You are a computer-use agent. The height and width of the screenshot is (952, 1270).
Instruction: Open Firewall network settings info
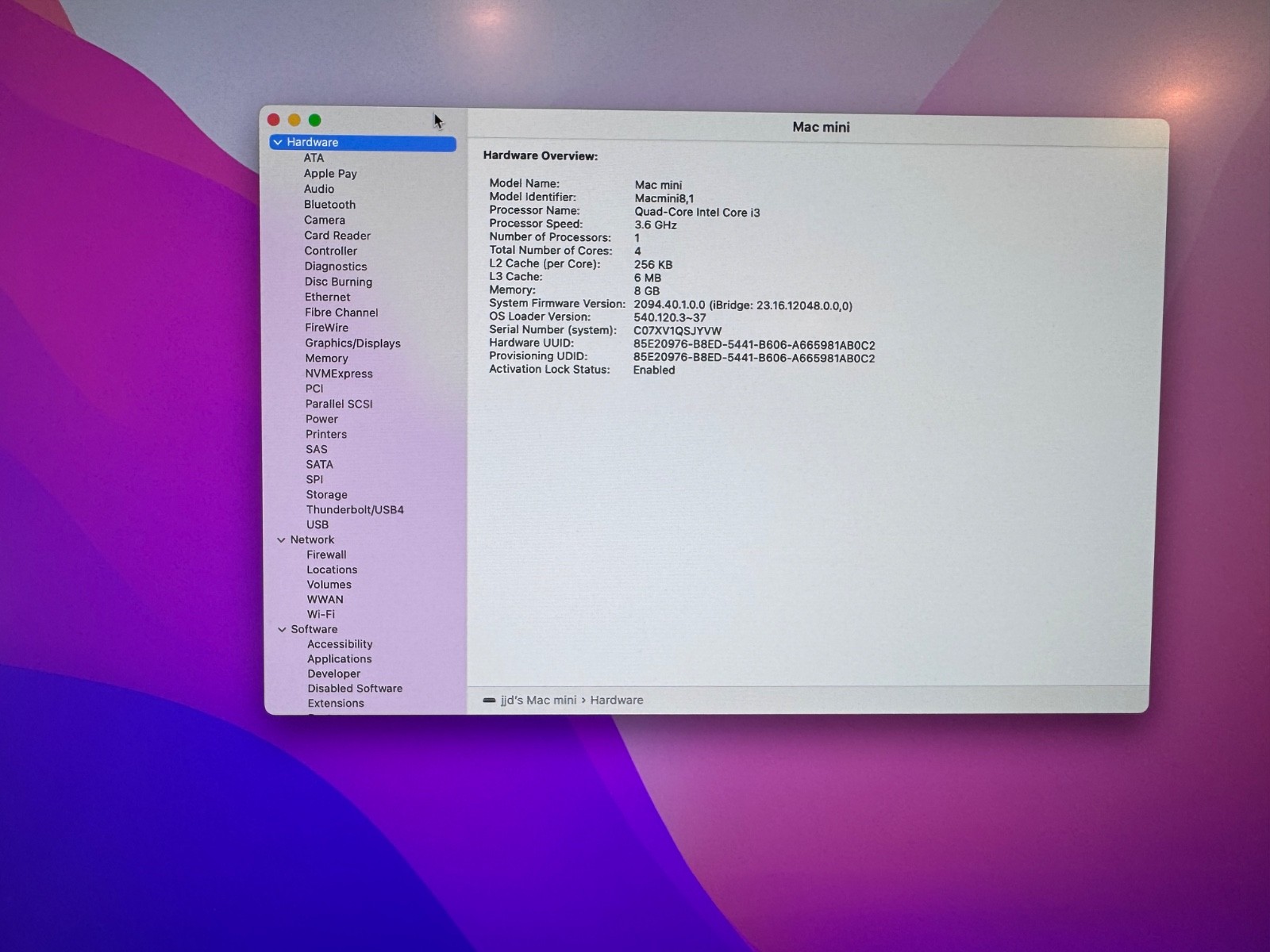pyautogui.click(x=326, y=555)
